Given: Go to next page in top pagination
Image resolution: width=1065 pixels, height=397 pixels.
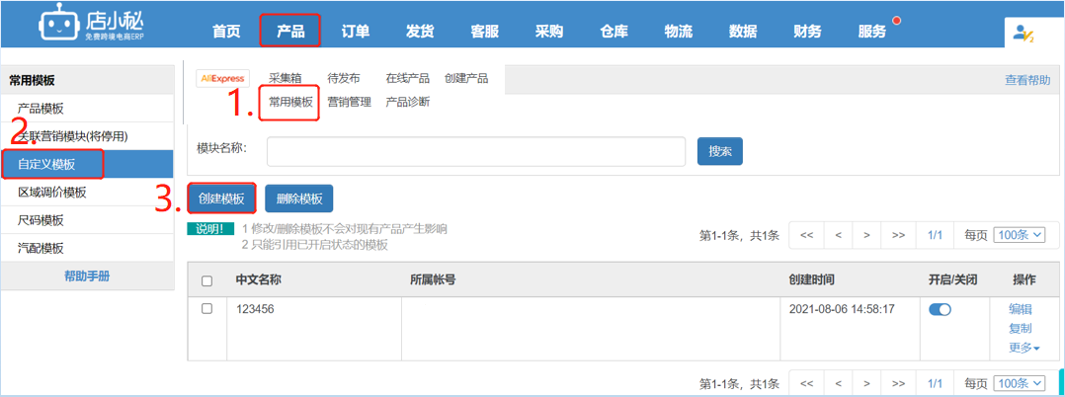Looking at the screenshot, I should coord(866,235).
